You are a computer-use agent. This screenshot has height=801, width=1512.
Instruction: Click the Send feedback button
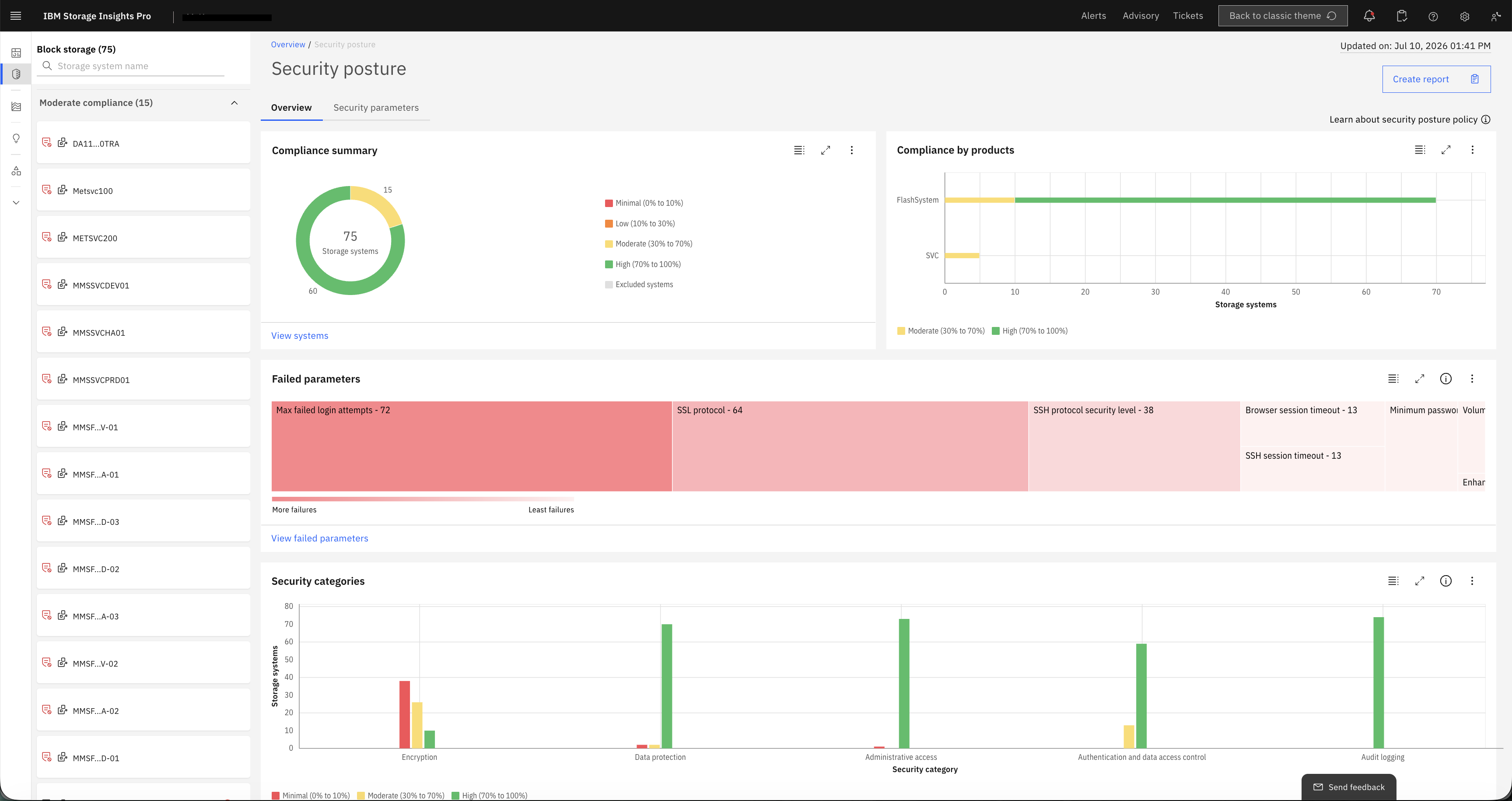pyautogui.click(x=1349, y=787)
